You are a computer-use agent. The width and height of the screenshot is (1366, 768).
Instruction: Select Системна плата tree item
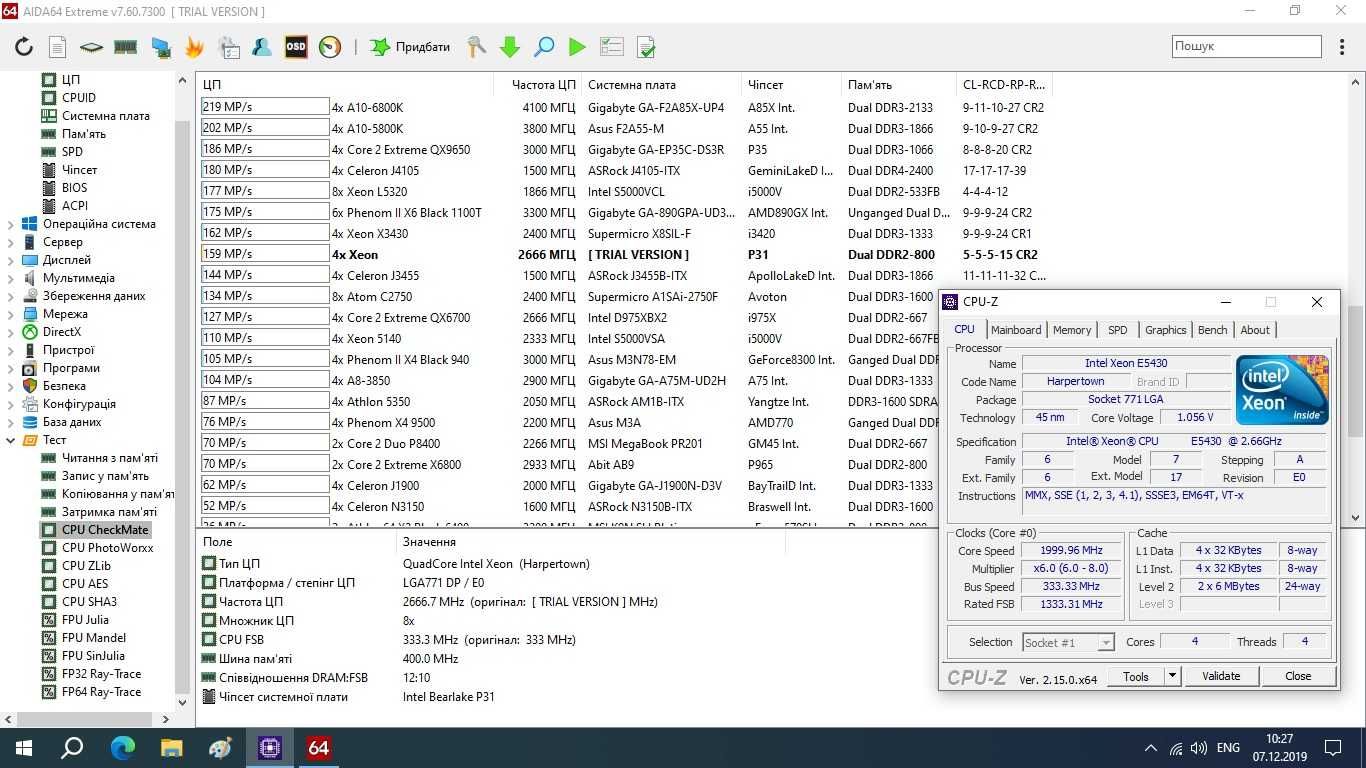click(x=105, y=116)
